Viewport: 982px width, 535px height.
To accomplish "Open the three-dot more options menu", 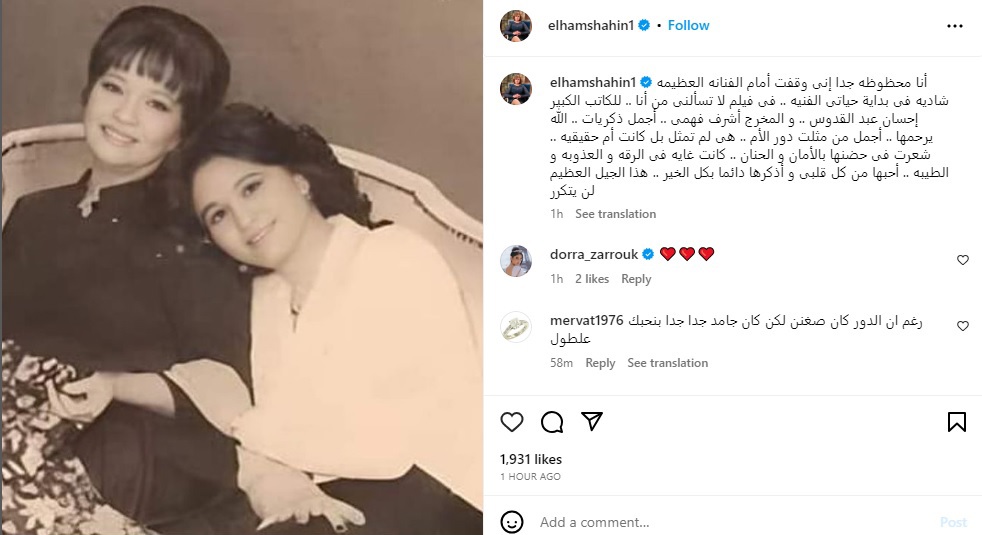I will point(954,26).
